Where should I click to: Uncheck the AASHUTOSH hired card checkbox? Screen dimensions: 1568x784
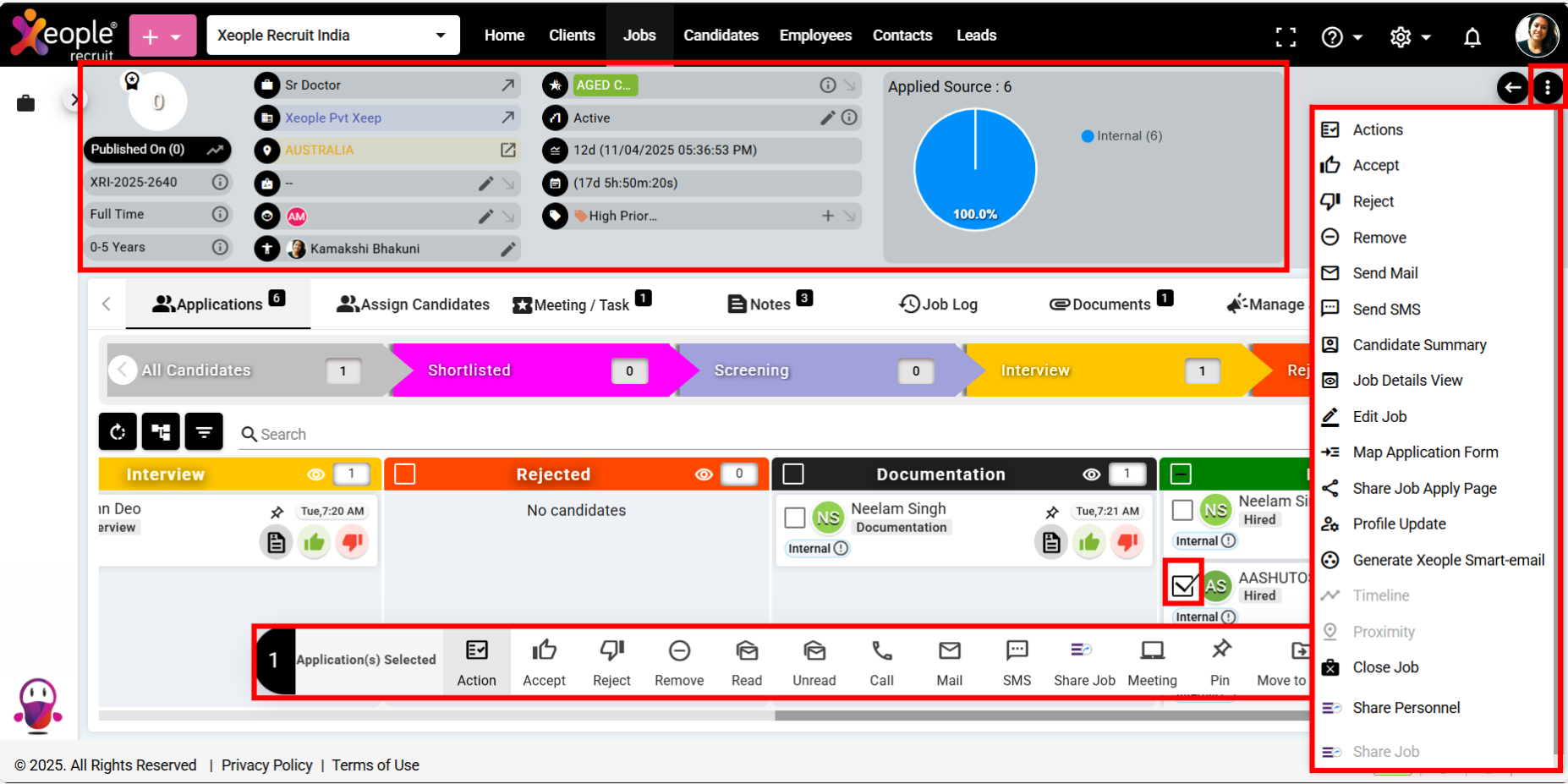point(1183,584)
